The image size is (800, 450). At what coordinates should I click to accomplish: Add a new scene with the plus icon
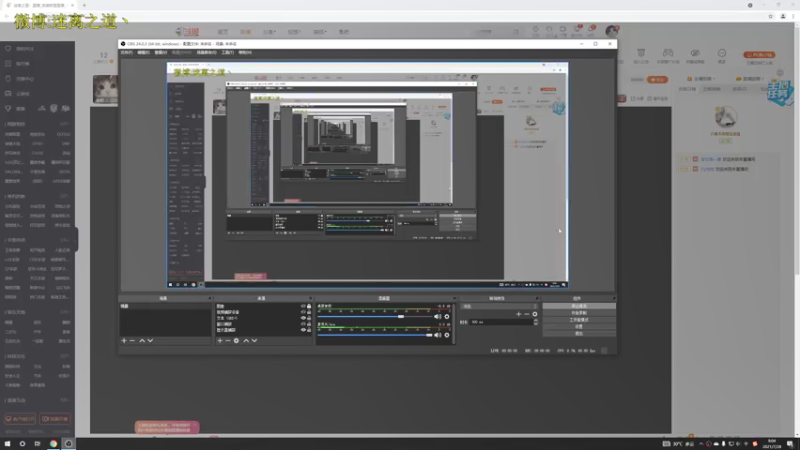point(124,340)
